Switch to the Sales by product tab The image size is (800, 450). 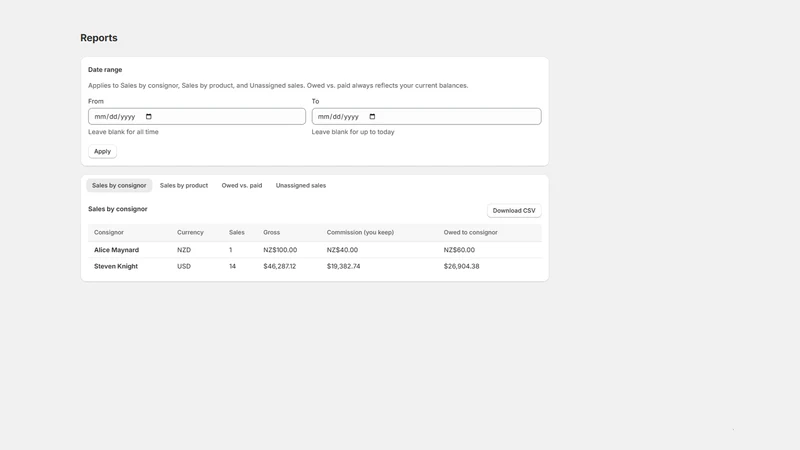[184, 186]
